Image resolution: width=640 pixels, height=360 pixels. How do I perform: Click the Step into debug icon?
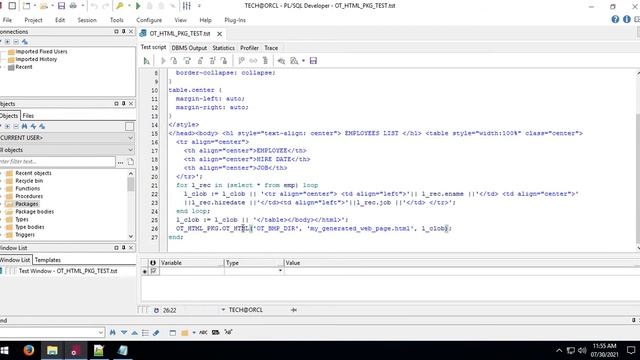(174, 61)
